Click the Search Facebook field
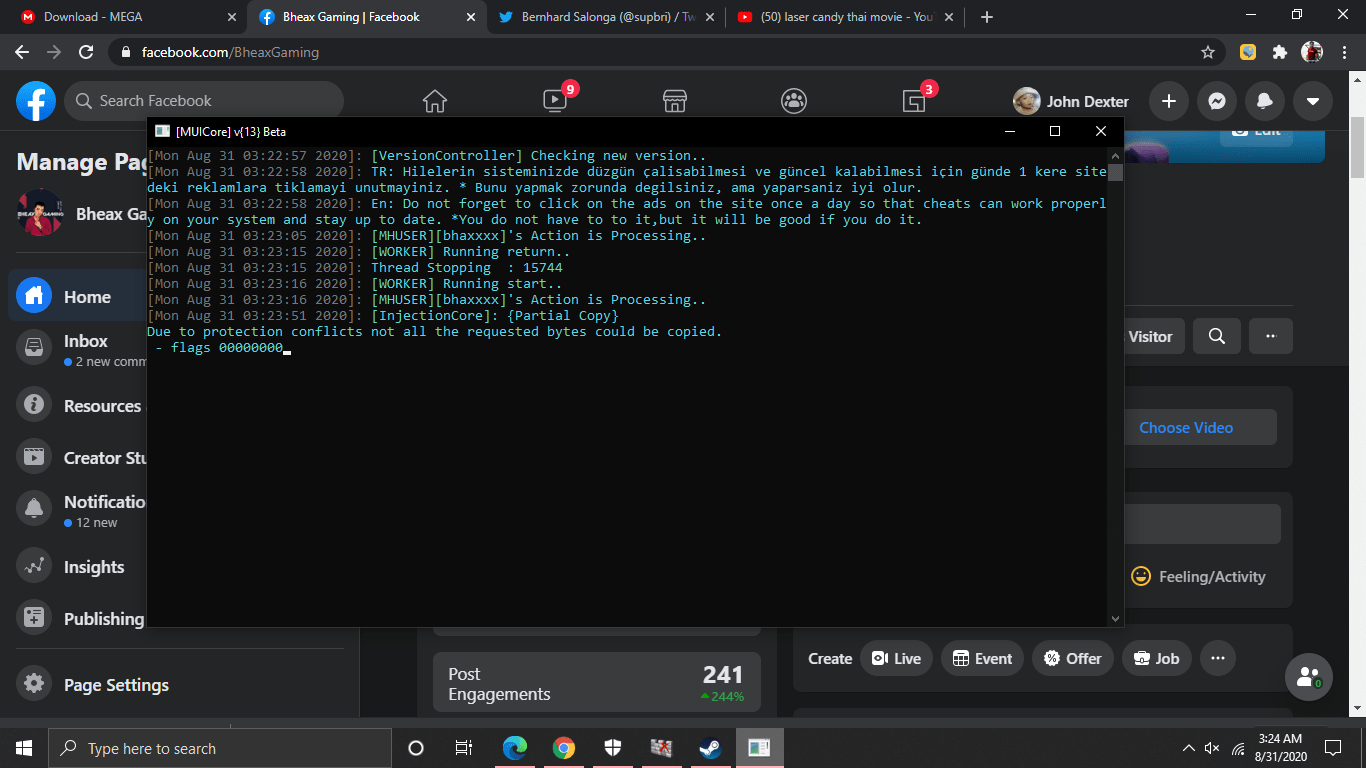Screen dimensions: 1366x768 click(204, 101)
